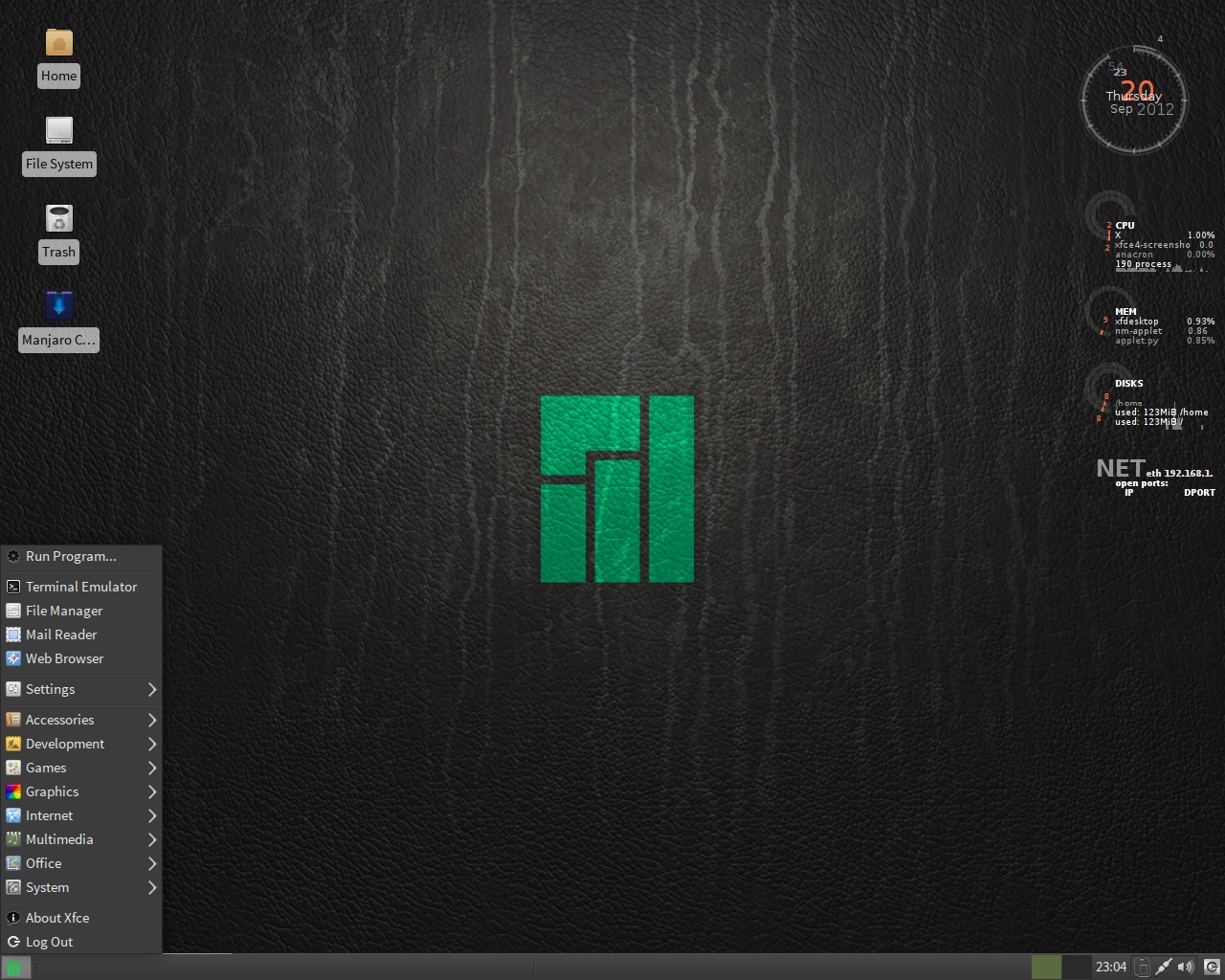The width and height of the screenshot is (1225, 980).
Task: Click the screwdriver settings icon in the tray
Action: 1164,967
